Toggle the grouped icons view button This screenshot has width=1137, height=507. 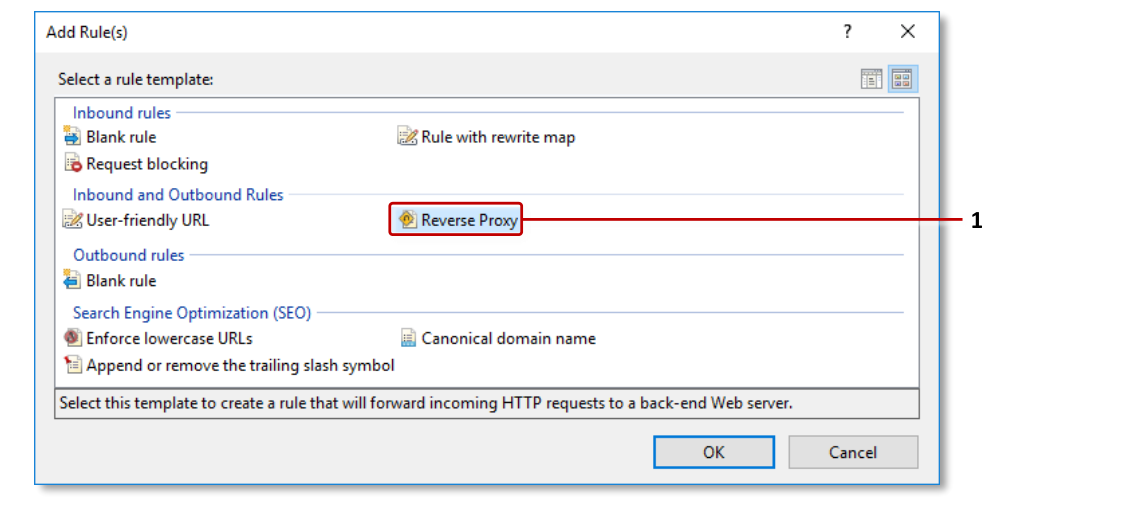coord(903,79)
